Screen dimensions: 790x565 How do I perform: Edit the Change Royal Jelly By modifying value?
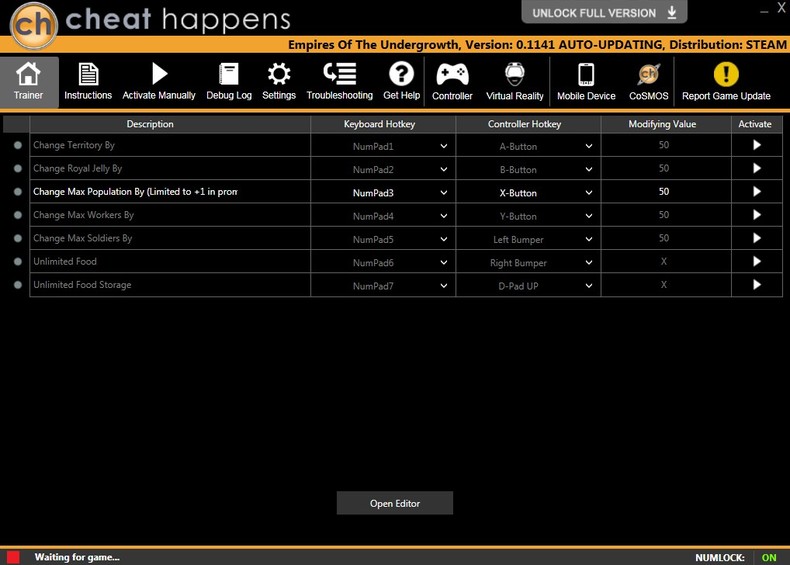coord(666,168)
